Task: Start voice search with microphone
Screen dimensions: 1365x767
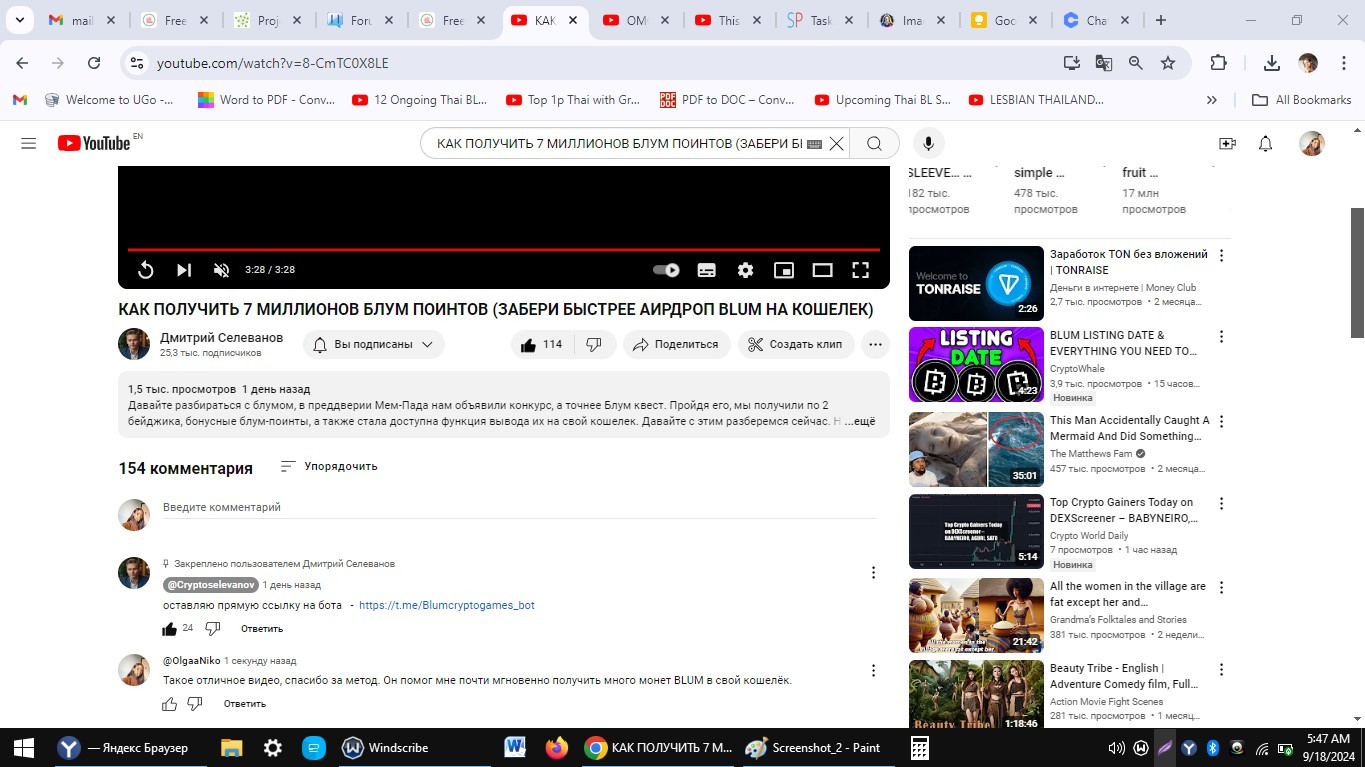Action: pos(928,144)
